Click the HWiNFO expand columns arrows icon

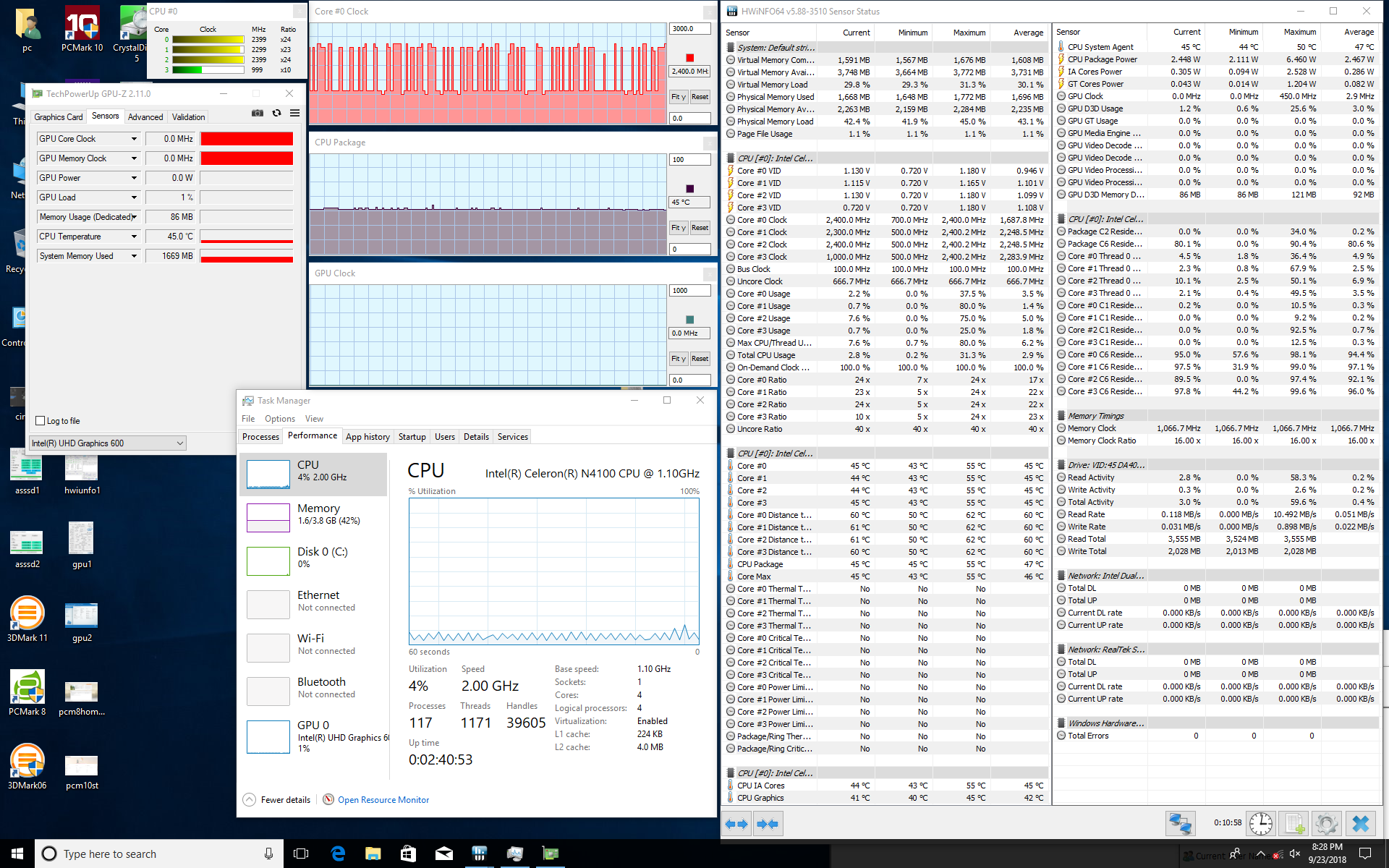[736, 824]
